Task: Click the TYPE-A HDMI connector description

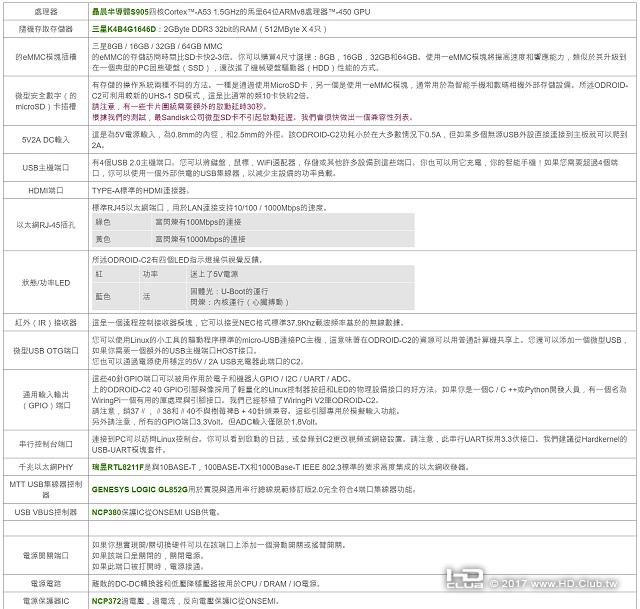Action: (141, 191)
